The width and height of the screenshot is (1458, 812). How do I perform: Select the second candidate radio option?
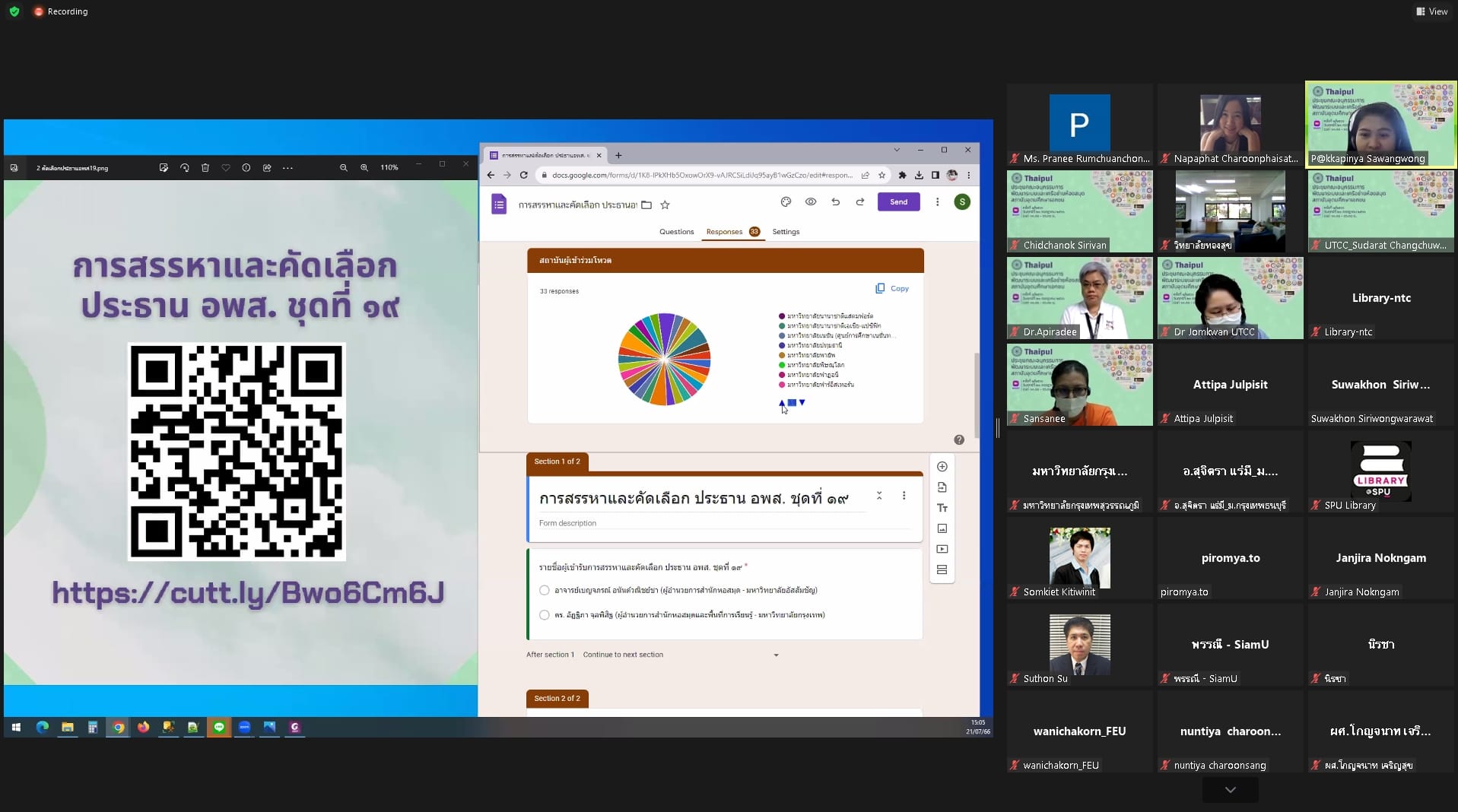(x=545, y=615)
